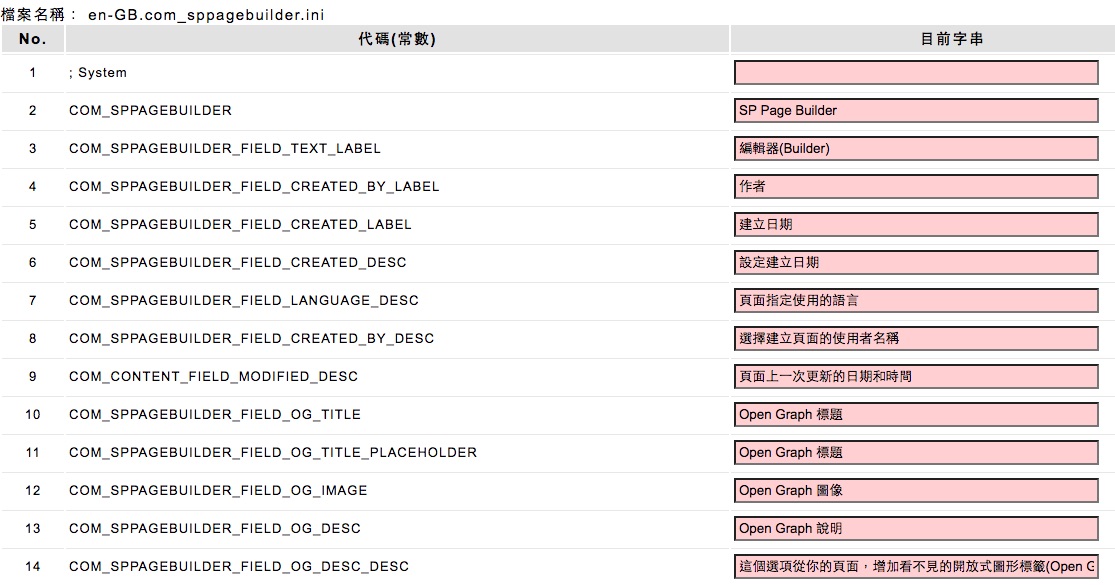1115x585 pixels.
Task: Focus the '作者' translation field
Action: coord(916,187)
